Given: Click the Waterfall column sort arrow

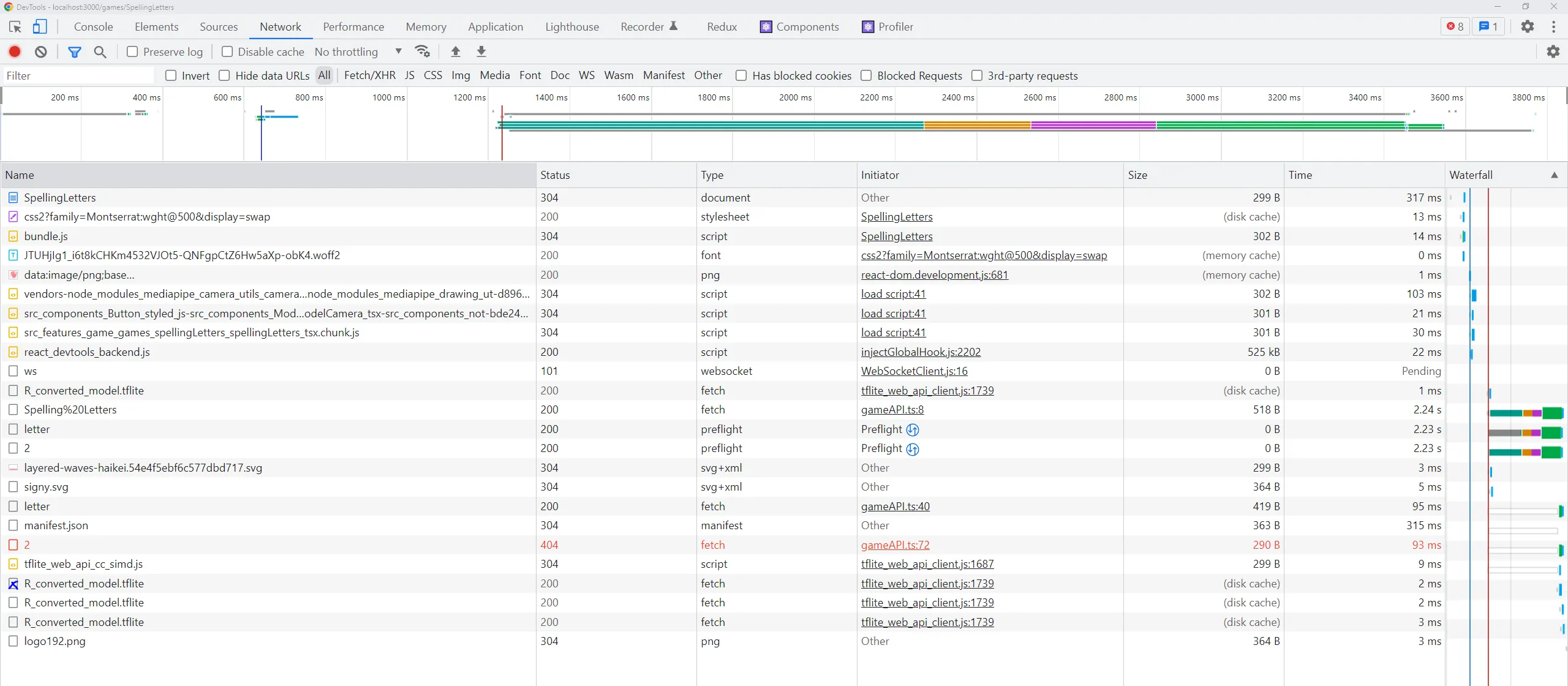Looking at the screenshot, I should [1554, 175].
